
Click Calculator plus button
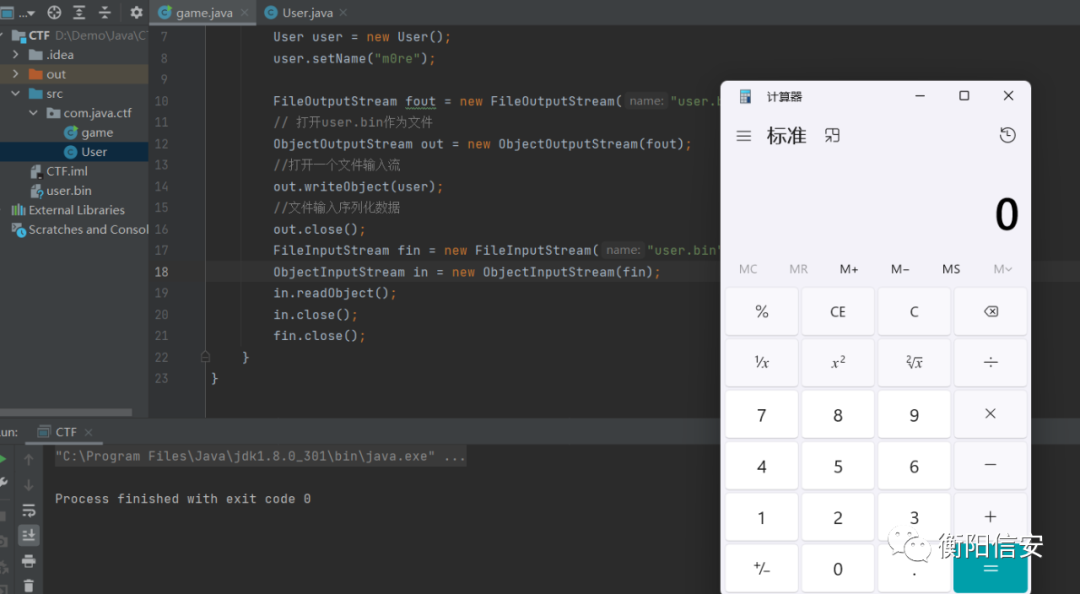pos(990,516)
